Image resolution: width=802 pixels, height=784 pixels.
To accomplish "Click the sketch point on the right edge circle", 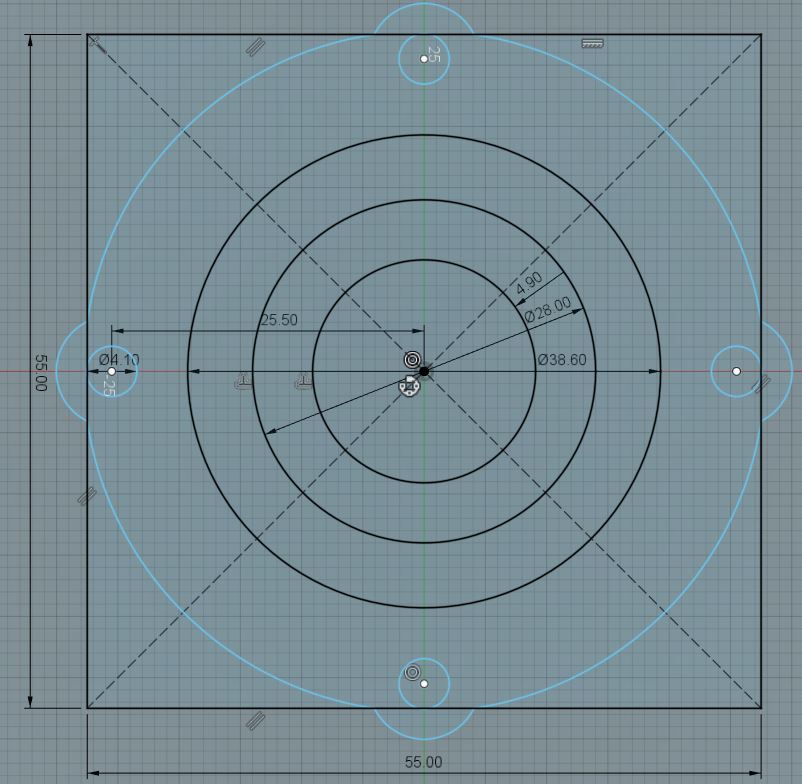I will [x=737, y=370].
